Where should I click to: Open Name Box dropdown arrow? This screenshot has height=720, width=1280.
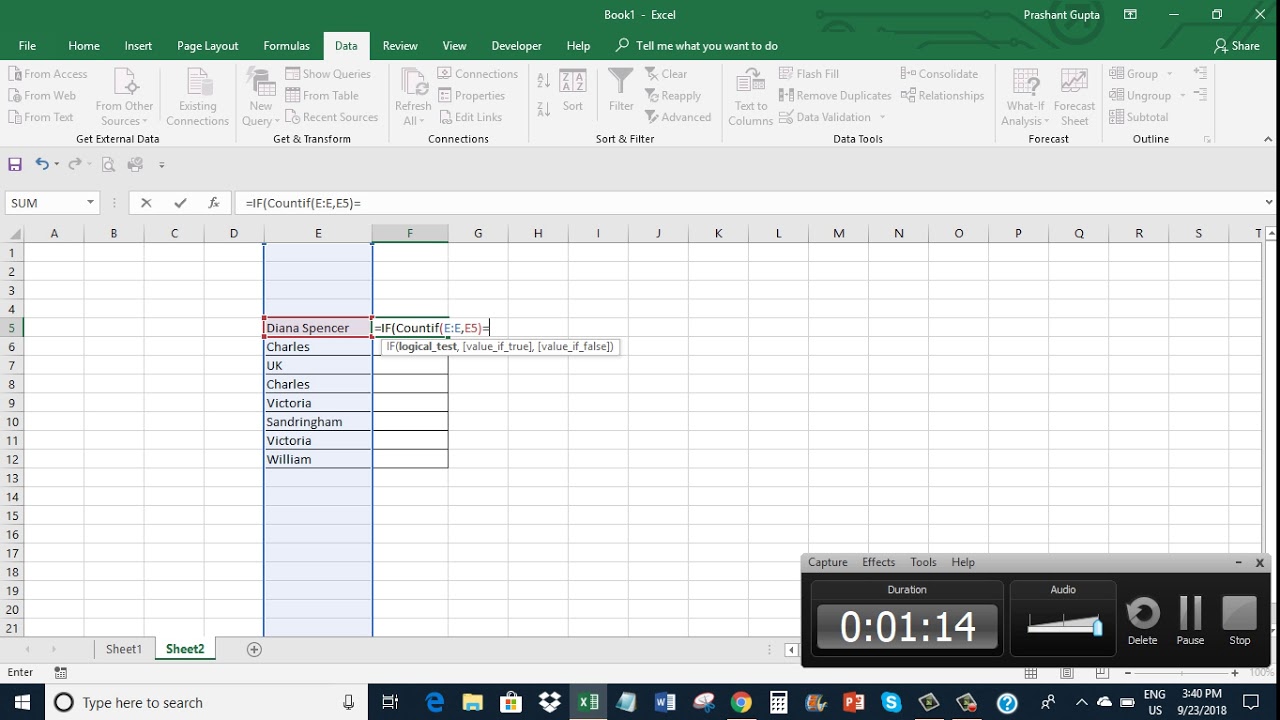(x=90, y=203)
